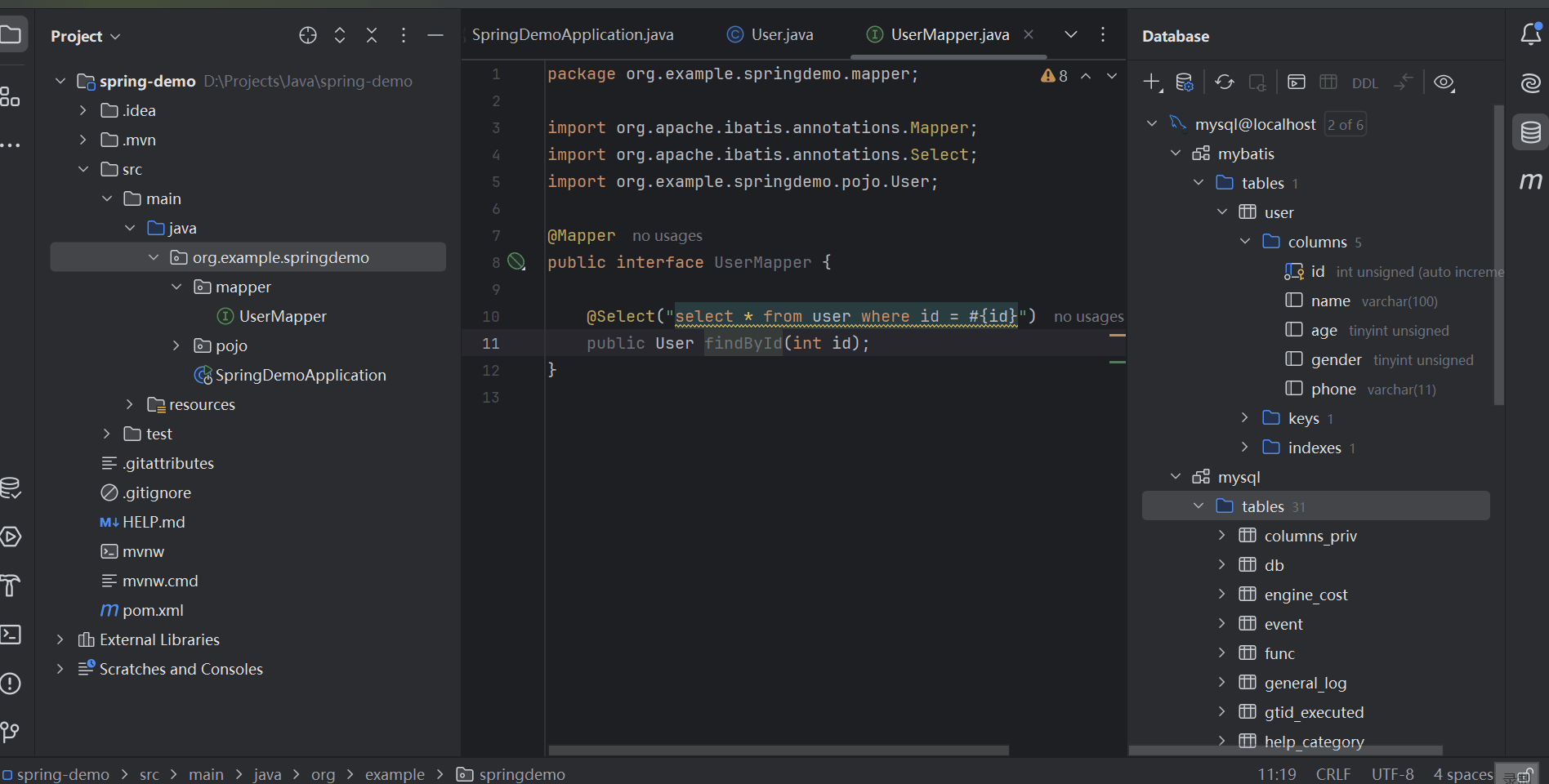Image resolution: width=1549 pixels, height=784 pixels.
Task: Click Collapse All icon in Project panel
Action: [x=372, y=35]
